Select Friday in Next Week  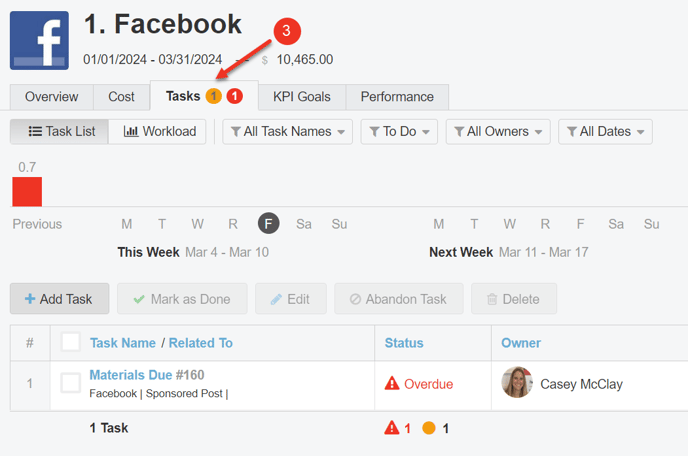pos(580,224)
